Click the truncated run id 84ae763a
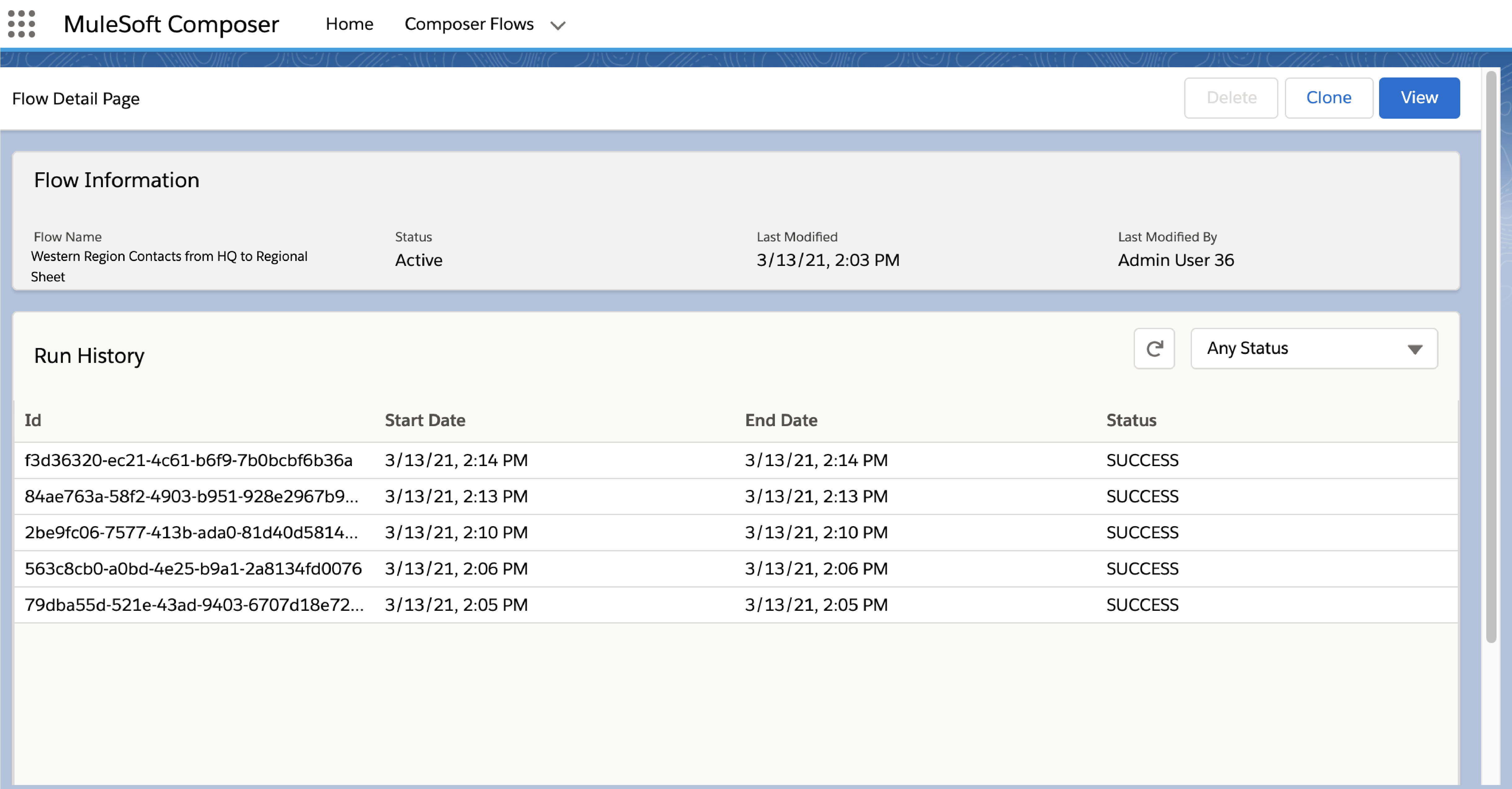Screen dimensions: 1512x789 pyautogui.click(x=192, y=496)
